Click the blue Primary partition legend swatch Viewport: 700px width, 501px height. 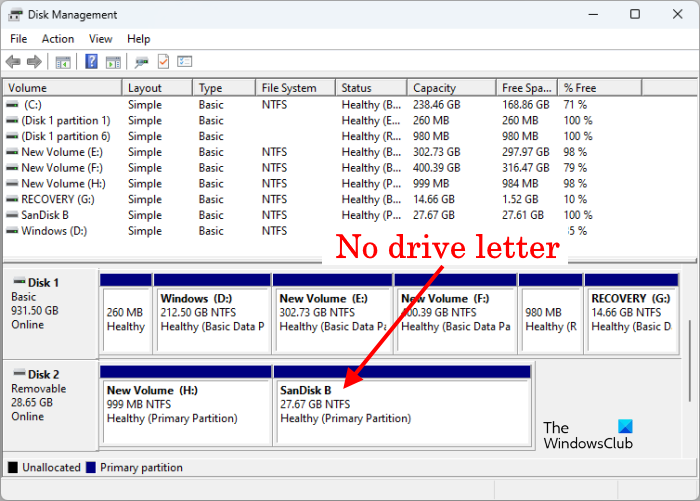tap(91, 468)
